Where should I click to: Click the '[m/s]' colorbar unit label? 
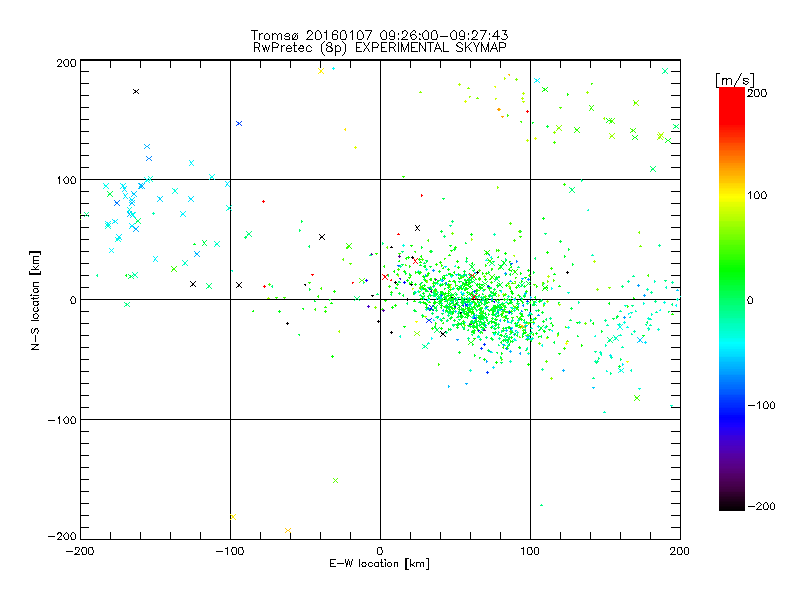735,80
